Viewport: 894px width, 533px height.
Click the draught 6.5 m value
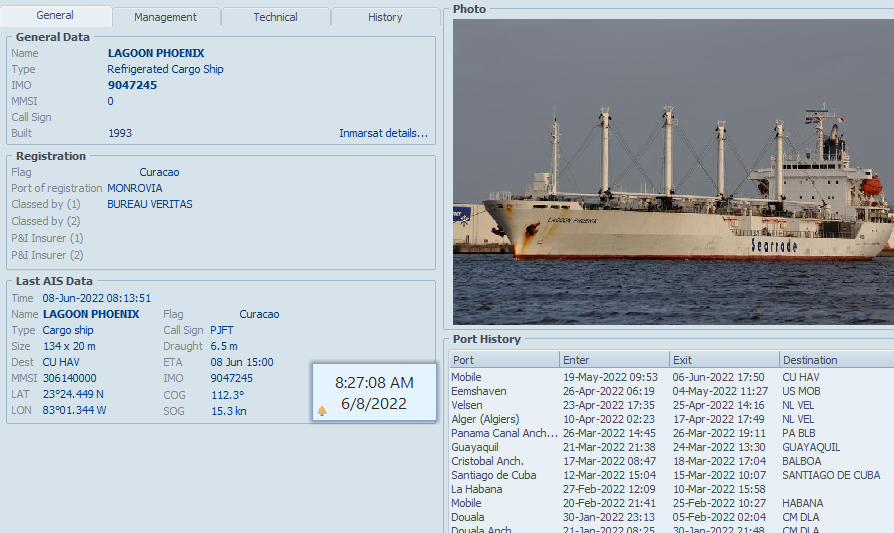[x=224, y=346]
